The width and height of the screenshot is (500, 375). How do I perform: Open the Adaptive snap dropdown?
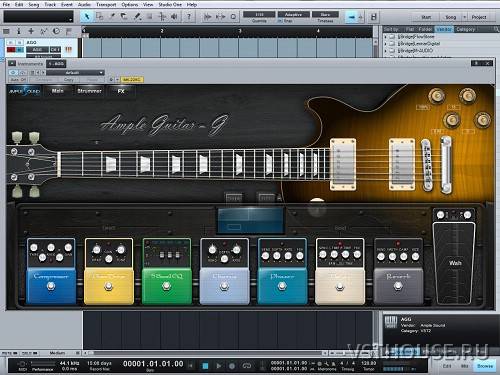click(x=293, y=15)
